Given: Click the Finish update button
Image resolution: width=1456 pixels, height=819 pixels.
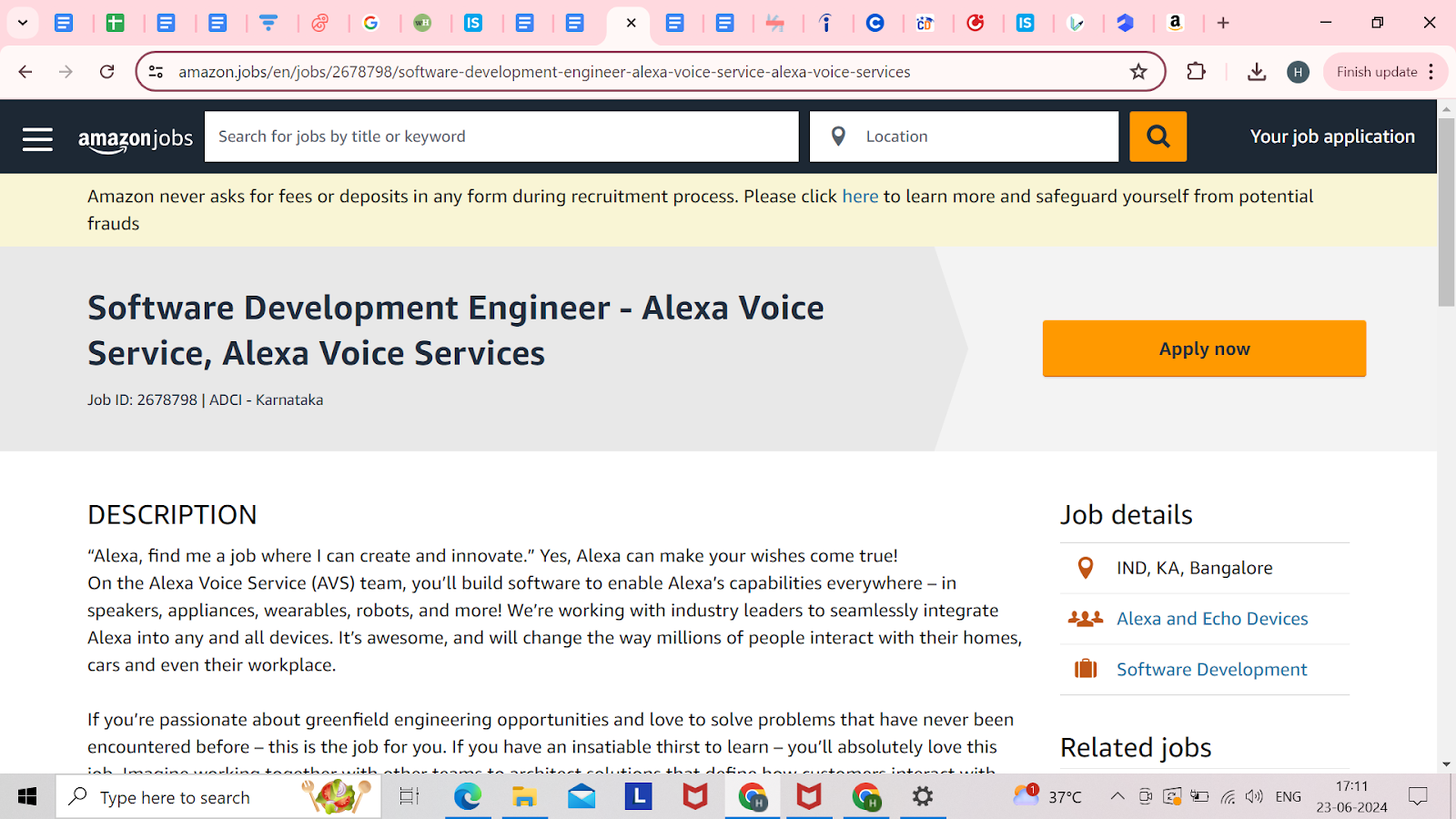Looking at the screenshot, I should tap(1377, 72).
